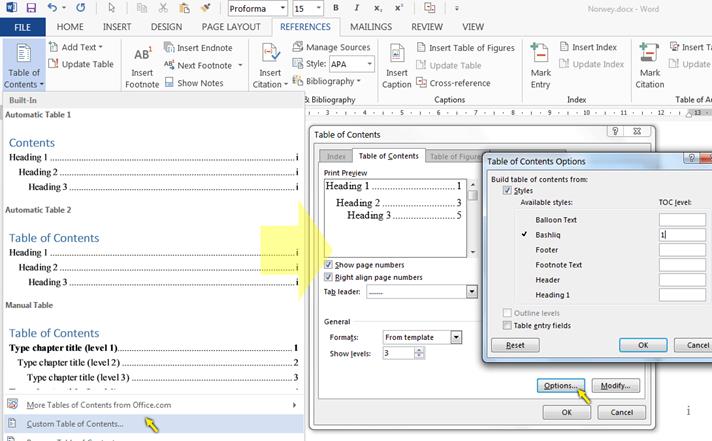The width and height of the screenshot is (712, 441).
Task: Click the TOC level field for Bashliq
Action: point(682,234)
